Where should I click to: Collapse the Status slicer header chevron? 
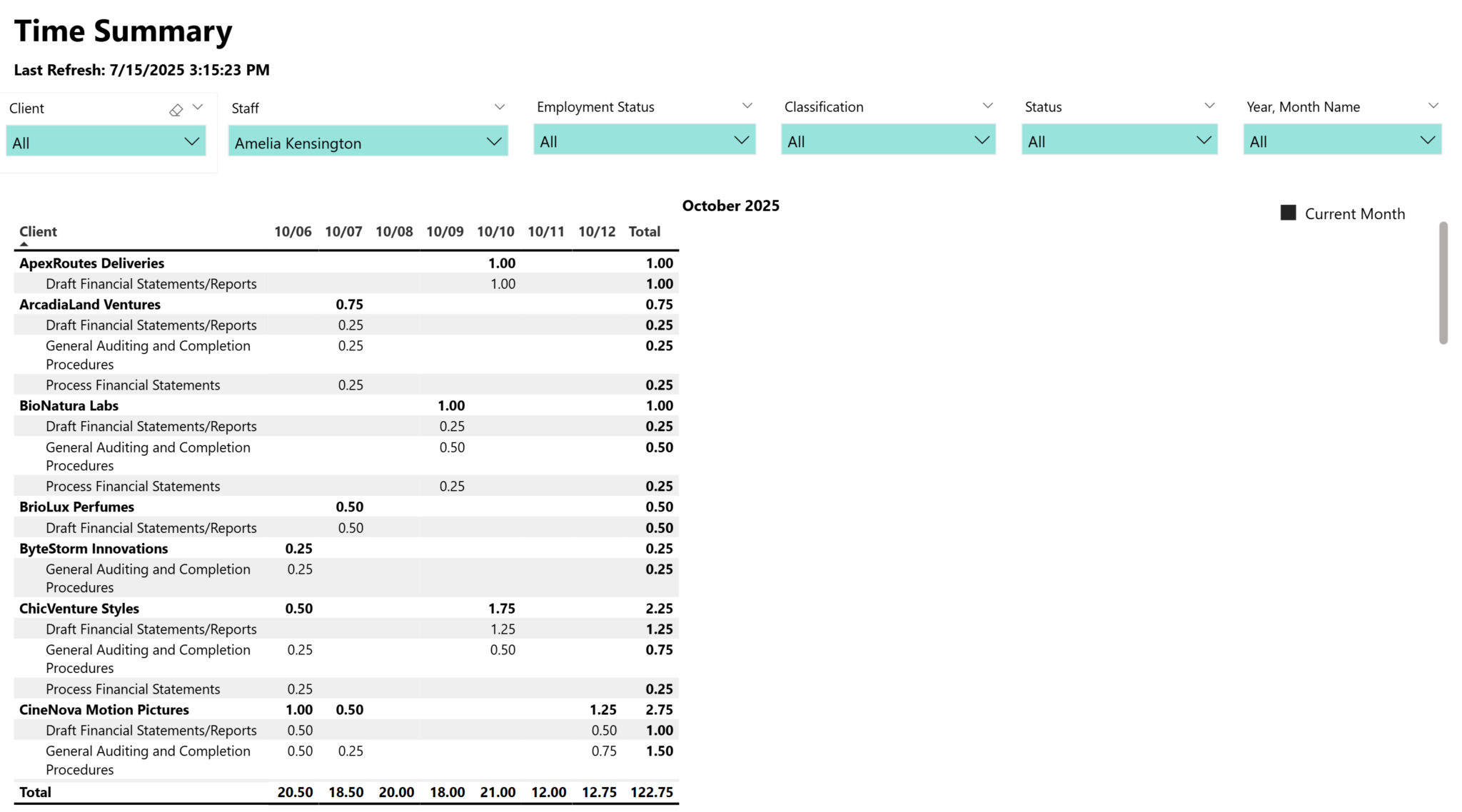pyautogui.click(x=1209, y=106)
